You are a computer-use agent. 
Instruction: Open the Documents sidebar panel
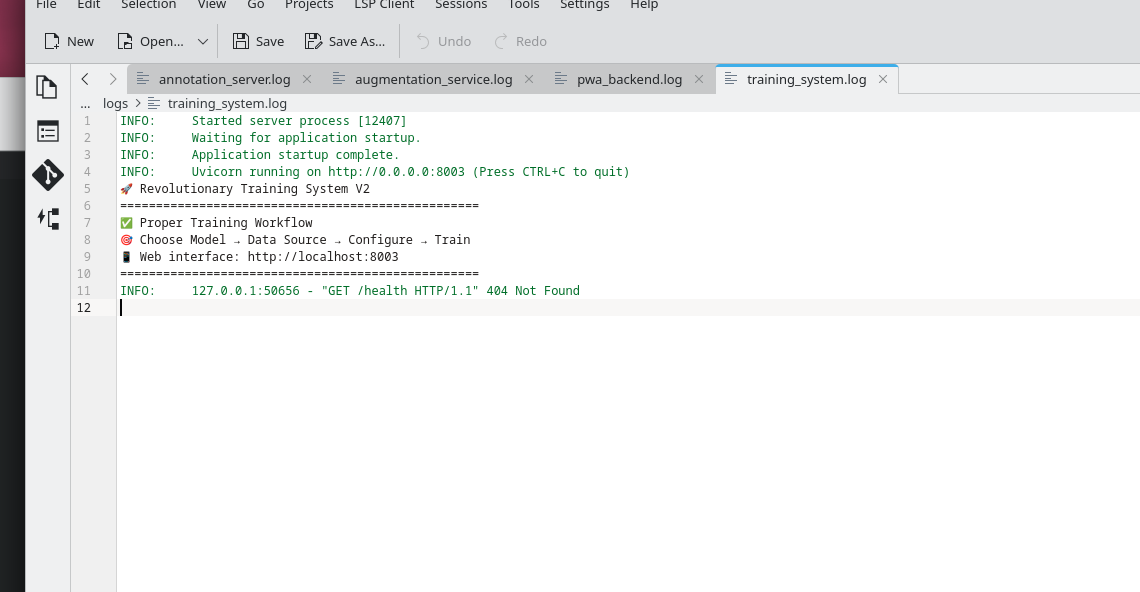[47, 87]
